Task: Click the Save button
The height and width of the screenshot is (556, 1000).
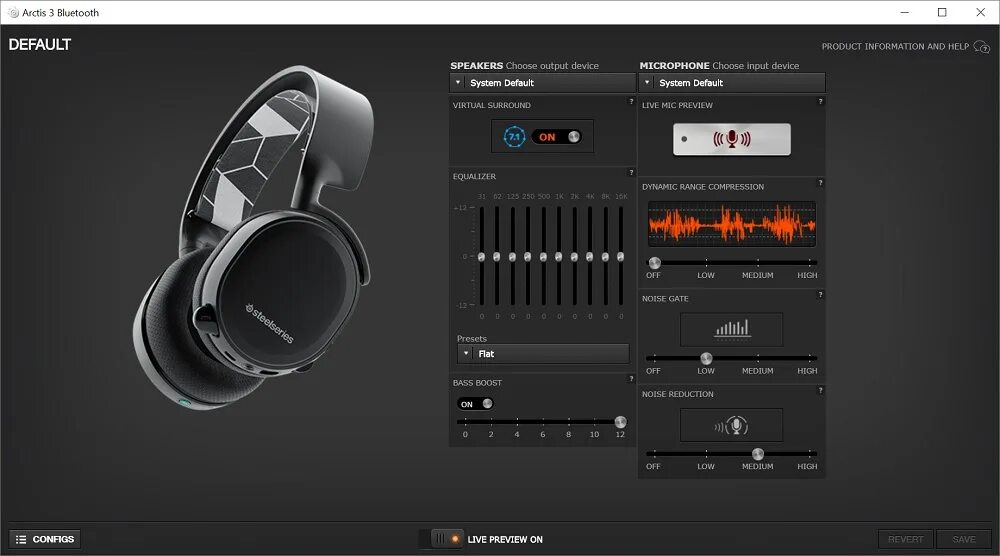Action: (x=964, y=539)
